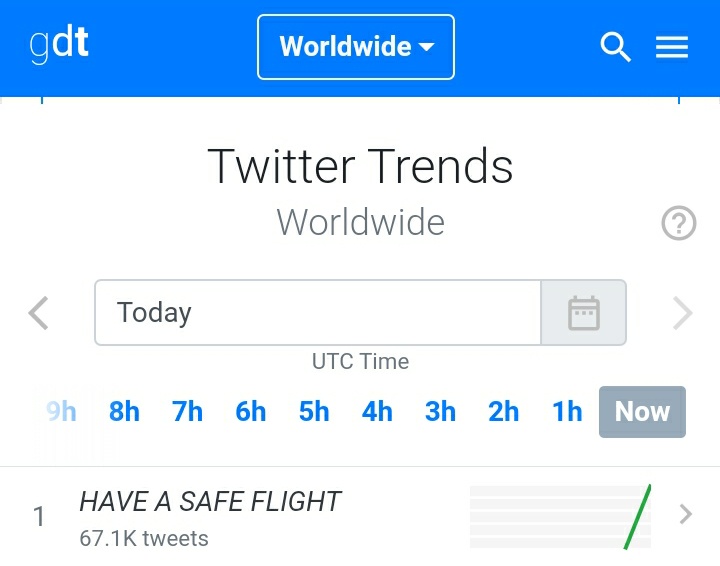The height and width of the screenshot is (566, 720).
Task: Go to previous day arrow
Action: pyautogui.click(x=38, y=313)
